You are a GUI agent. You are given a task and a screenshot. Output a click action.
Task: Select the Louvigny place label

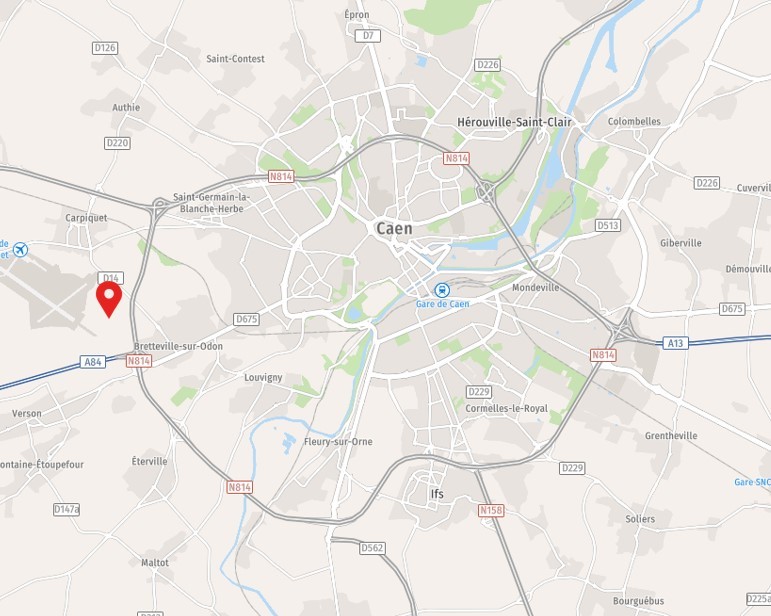click(x=264, y=378)
